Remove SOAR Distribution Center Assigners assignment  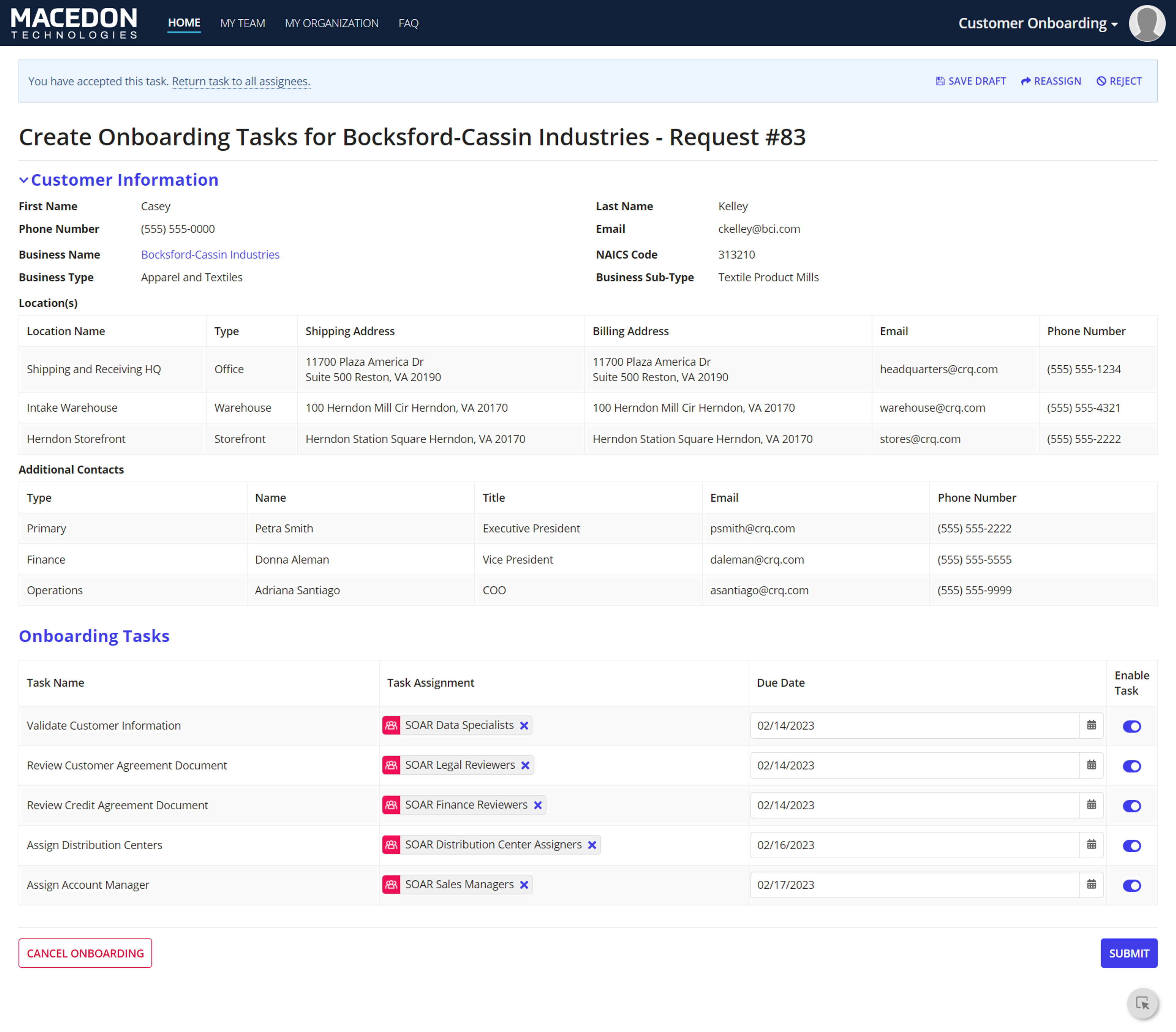coord(592,845)
